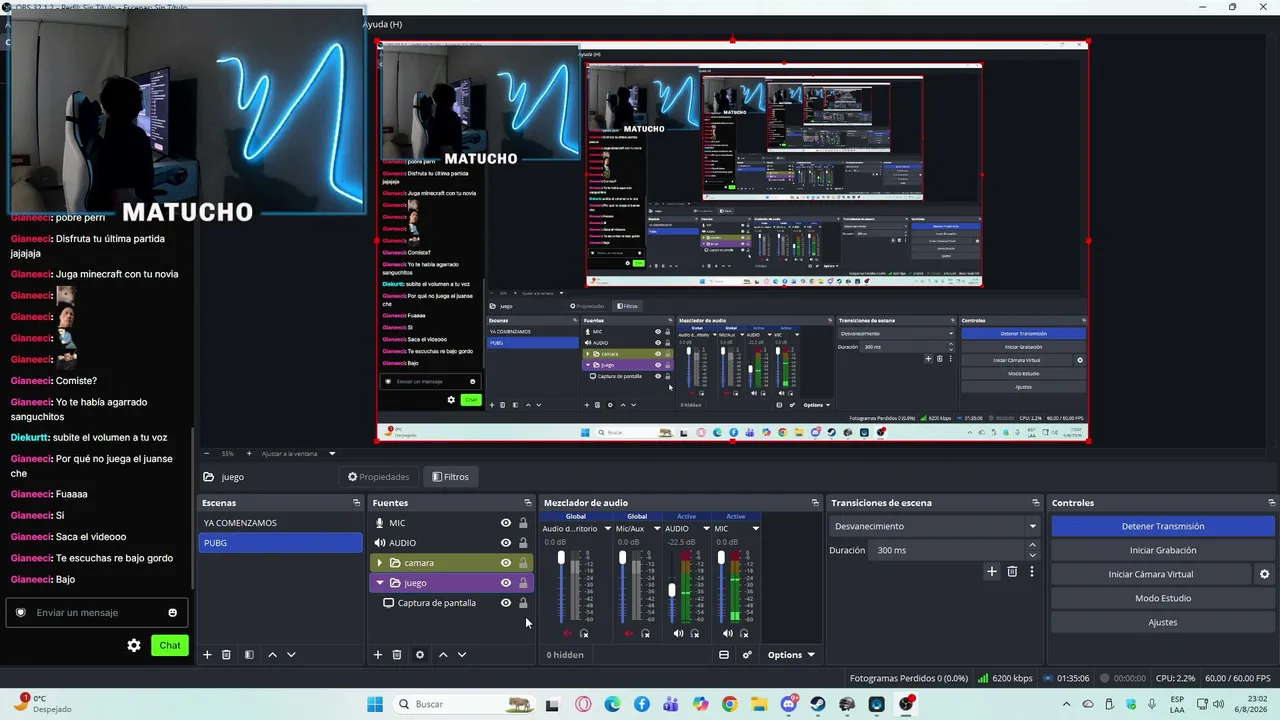Open virtual camera settings gear

click(x=1264, y=574)
